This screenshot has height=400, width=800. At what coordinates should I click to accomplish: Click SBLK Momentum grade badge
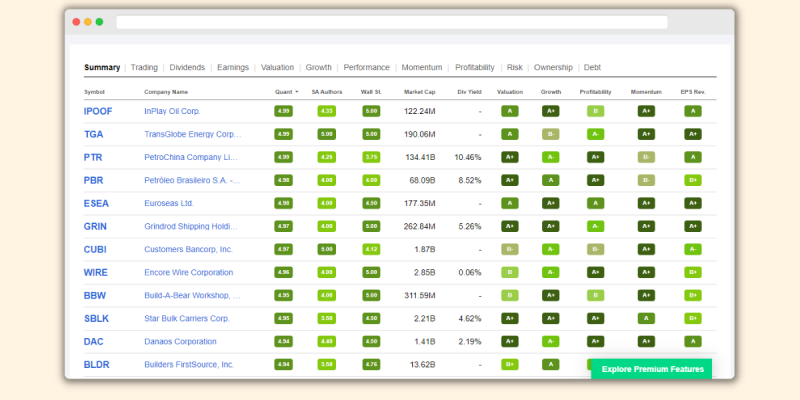click(646, 318)
